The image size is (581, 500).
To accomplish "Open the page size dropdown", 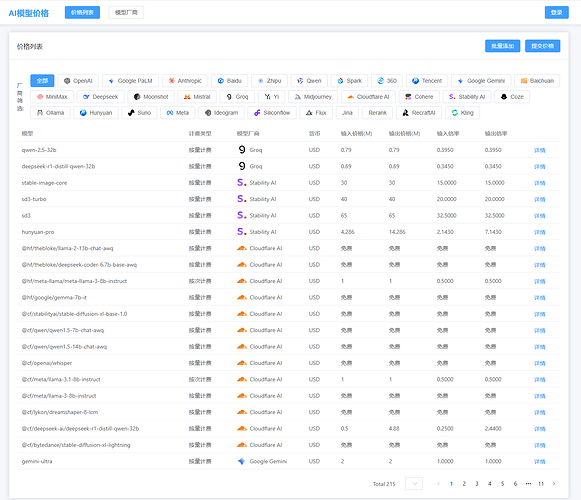I will (x=414, y=484).
